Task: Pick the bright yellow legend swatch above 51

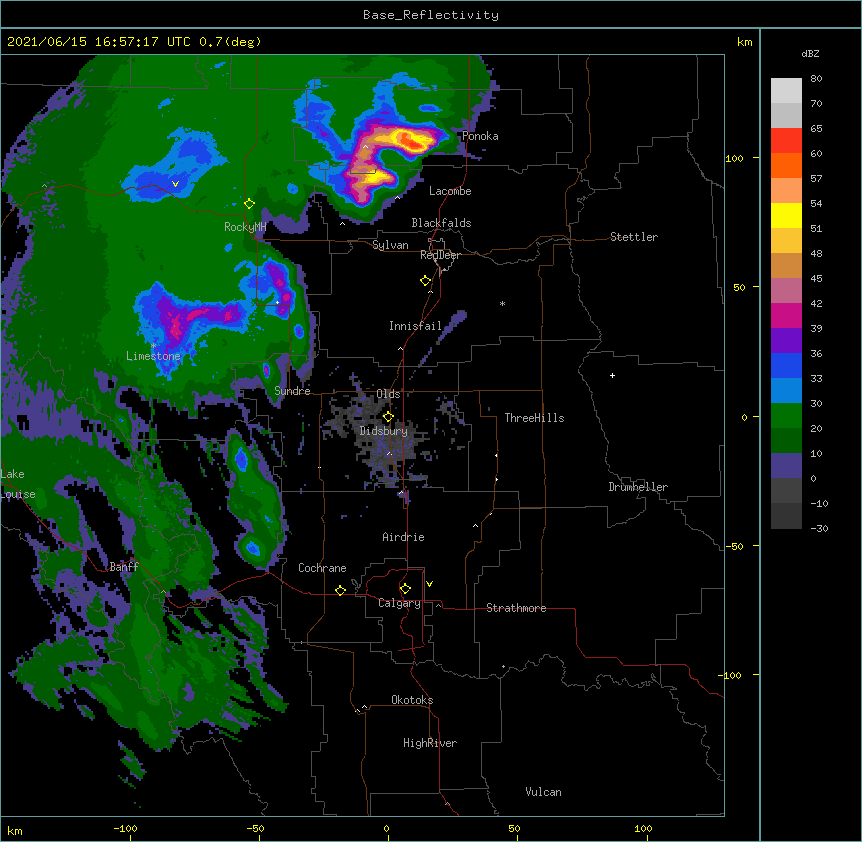Action: click(x=786, y=215)
